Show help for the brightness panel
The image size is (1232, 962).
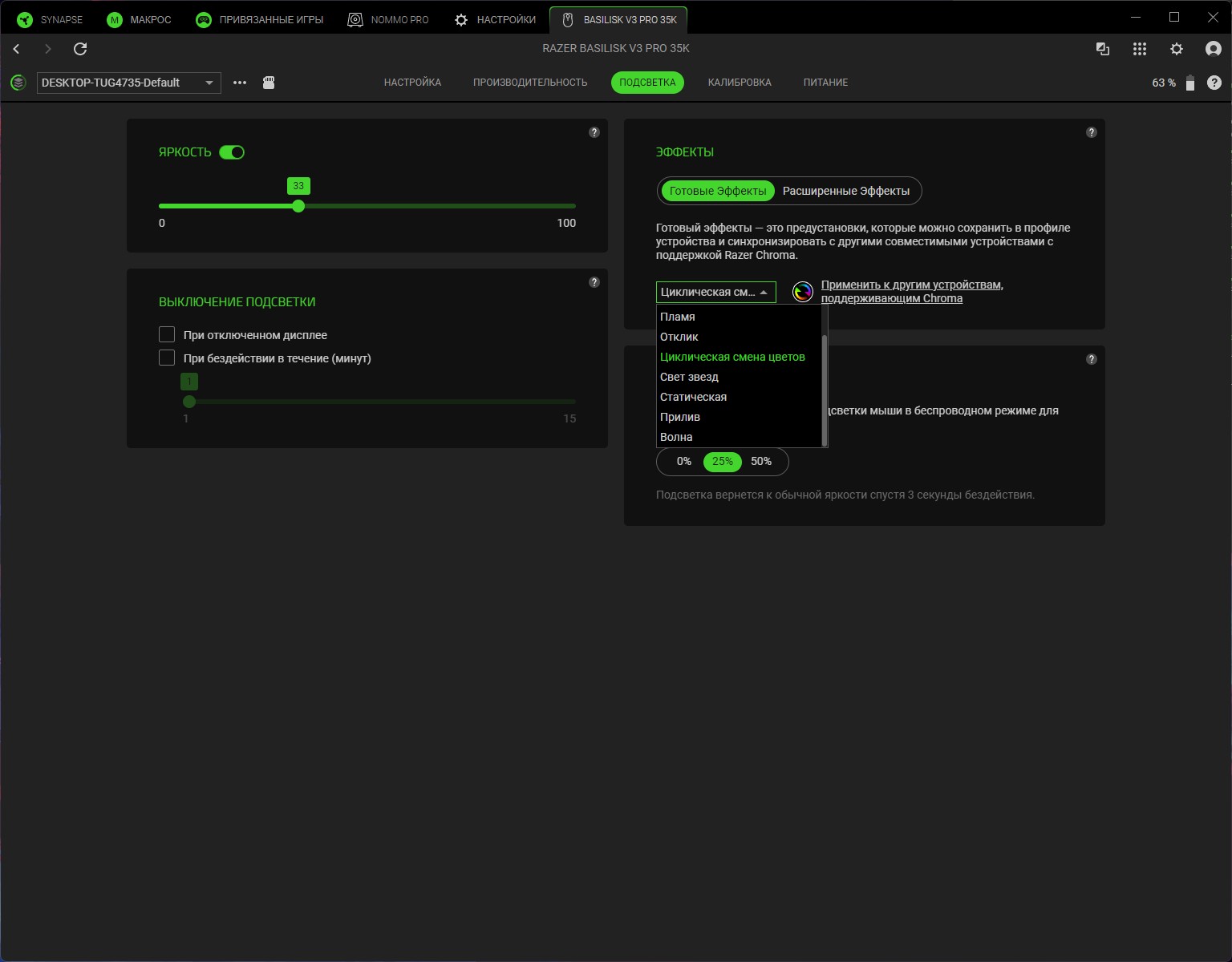pyautogui.click(x=594, y=132)
